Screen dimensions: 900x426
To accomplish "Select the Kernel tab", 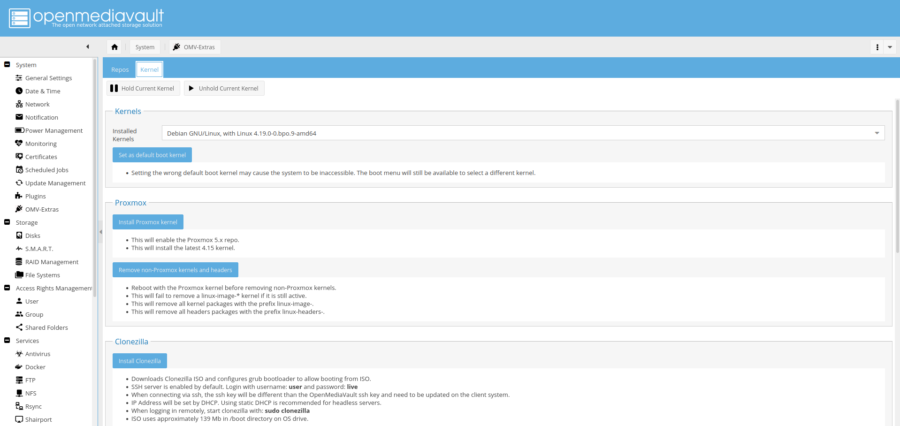I will [x=149, y=69].
